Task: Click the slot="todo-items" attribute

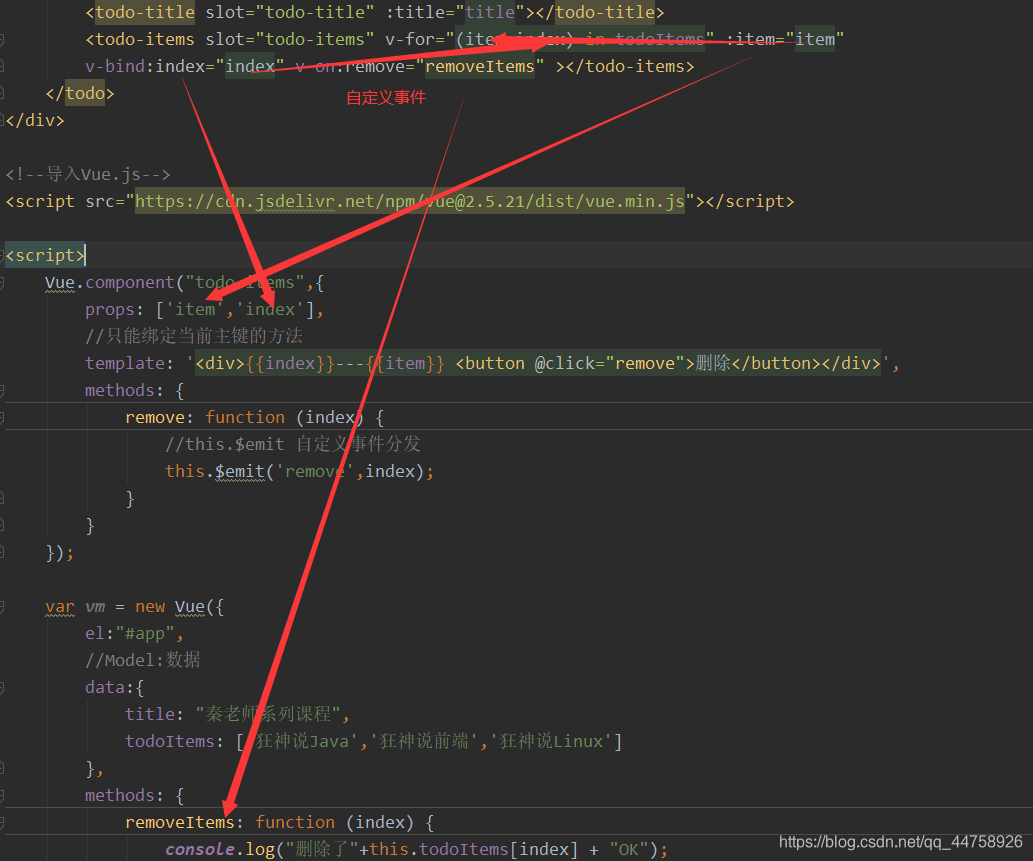Action: (290, 40)
